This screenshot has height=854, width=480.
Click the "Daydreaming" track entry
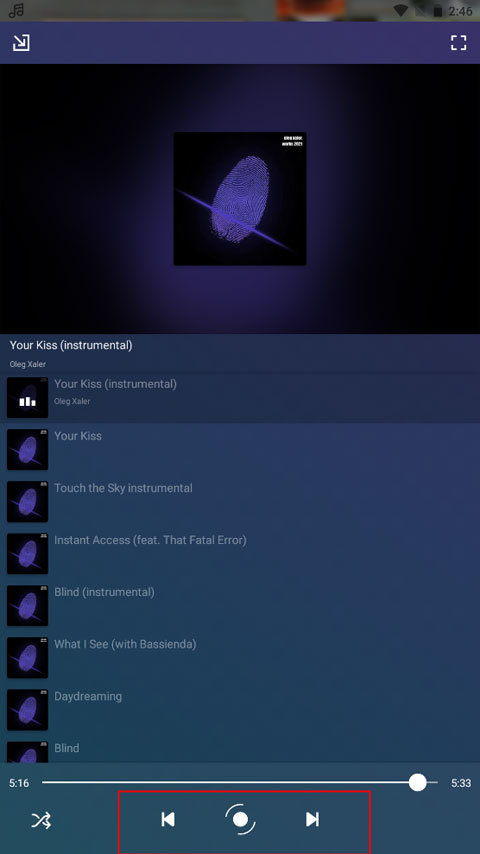click(240, 710)
